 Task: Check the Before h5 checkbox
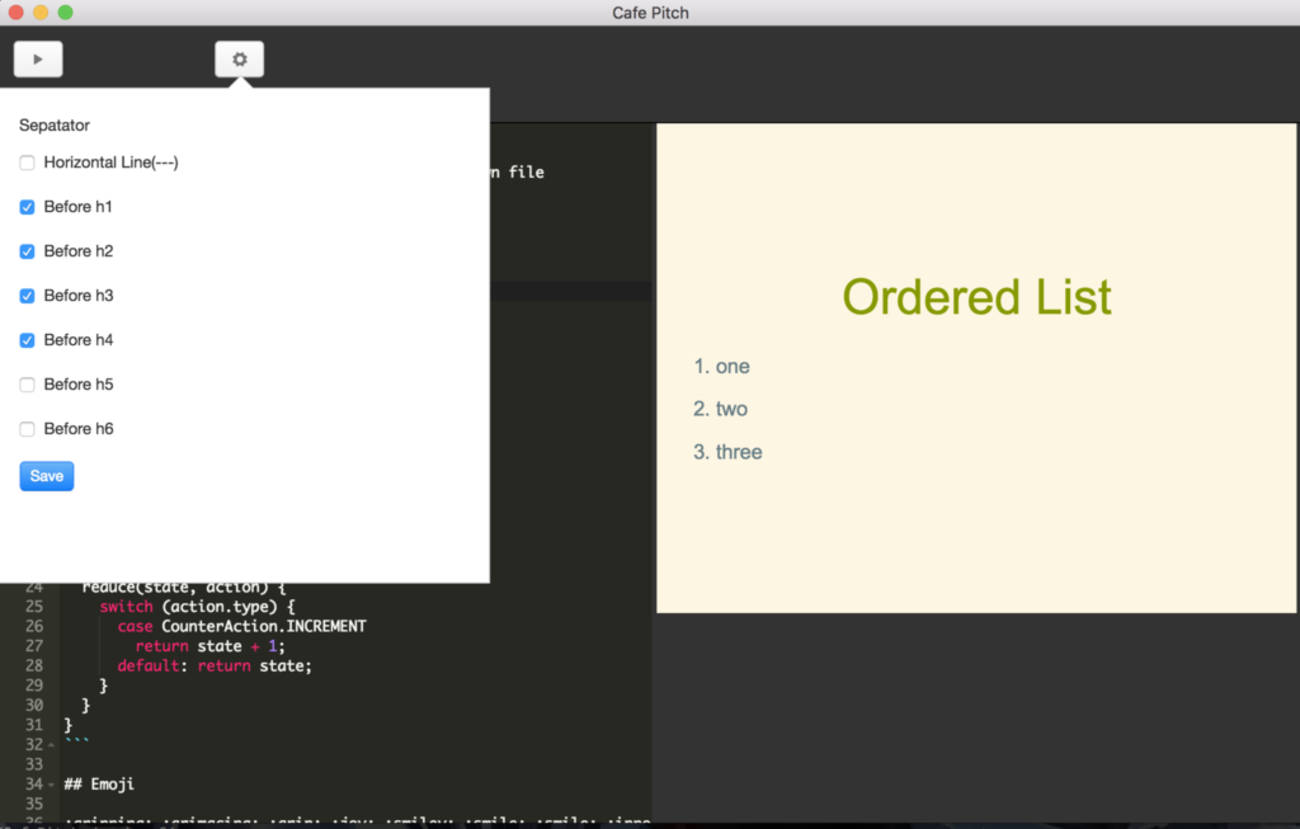27,385
